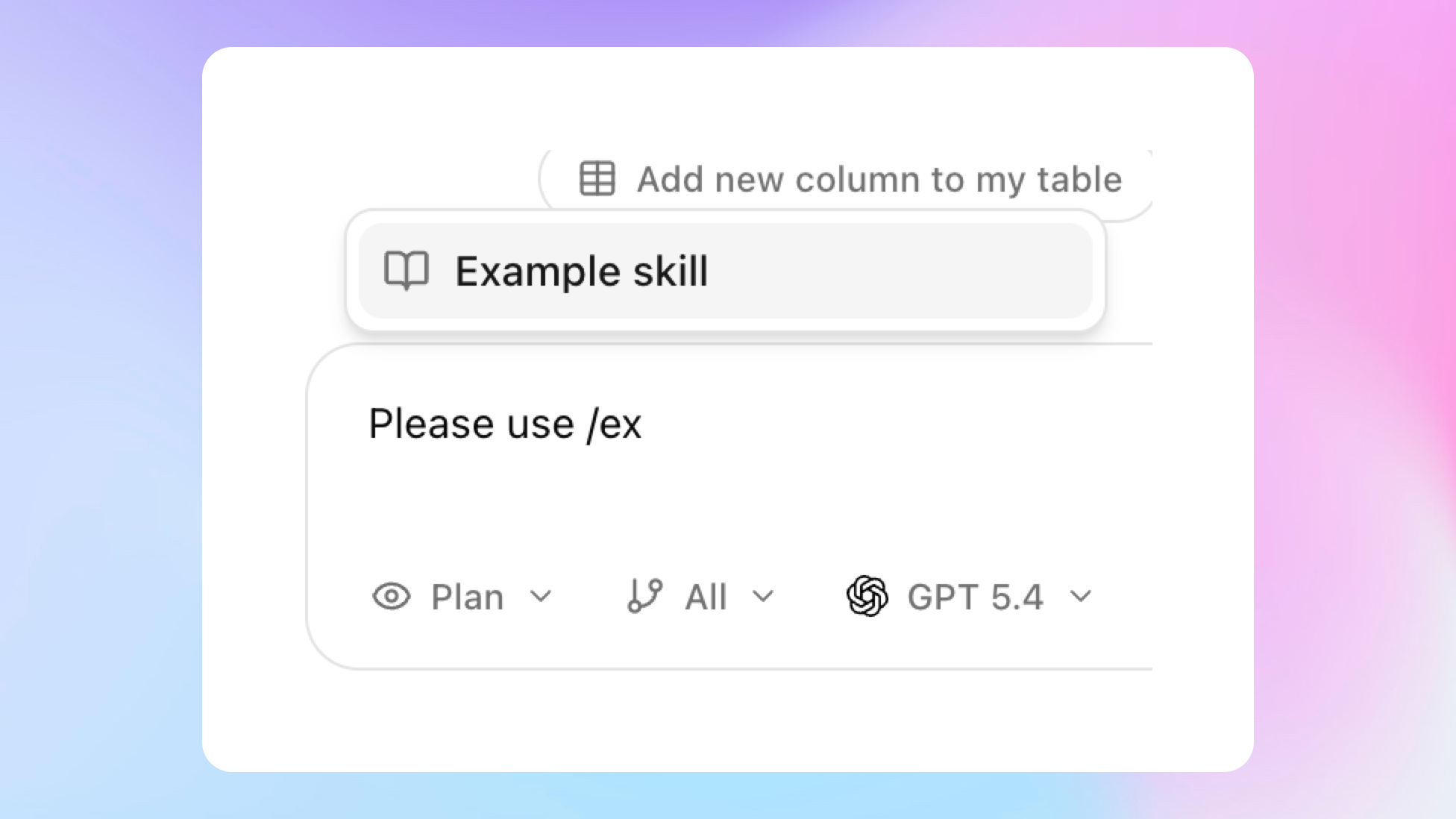1456x819 pixels.
Task: Expand the chevron beside All
Action: (x=763, y=597)
